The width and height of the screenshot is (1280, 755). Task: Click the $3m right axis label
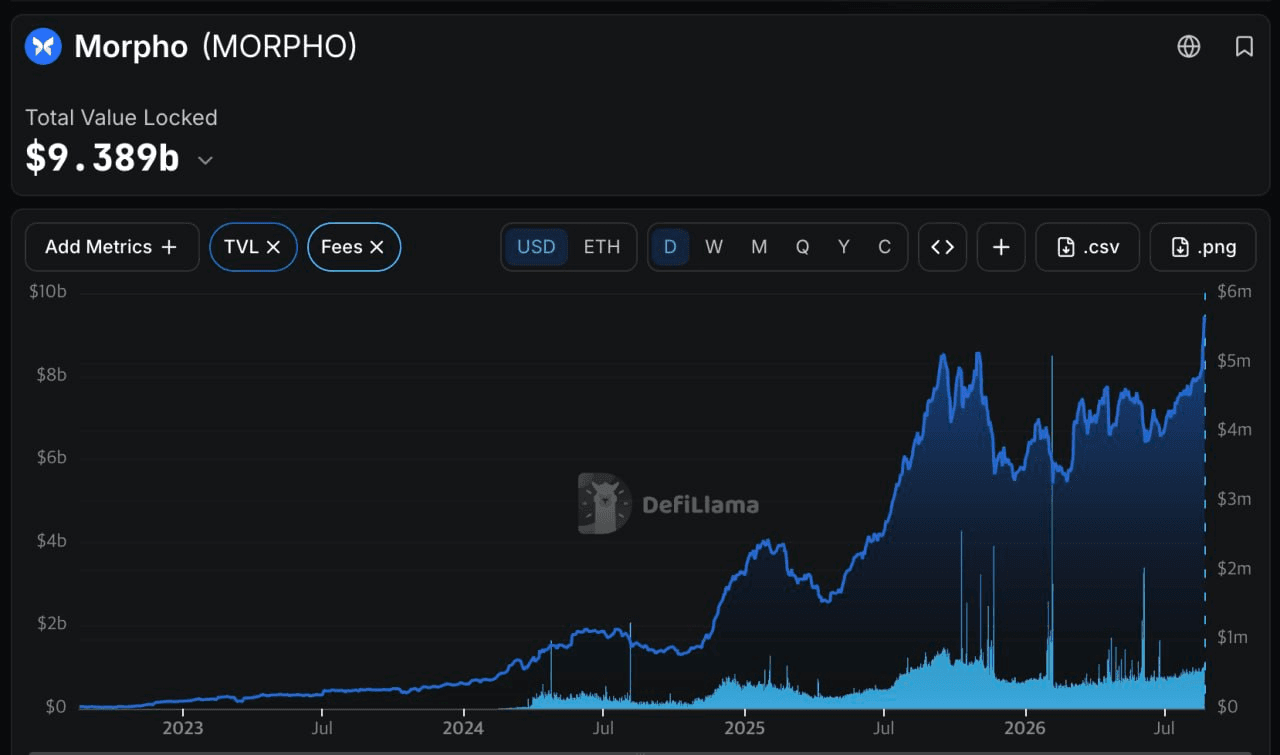1234,499
